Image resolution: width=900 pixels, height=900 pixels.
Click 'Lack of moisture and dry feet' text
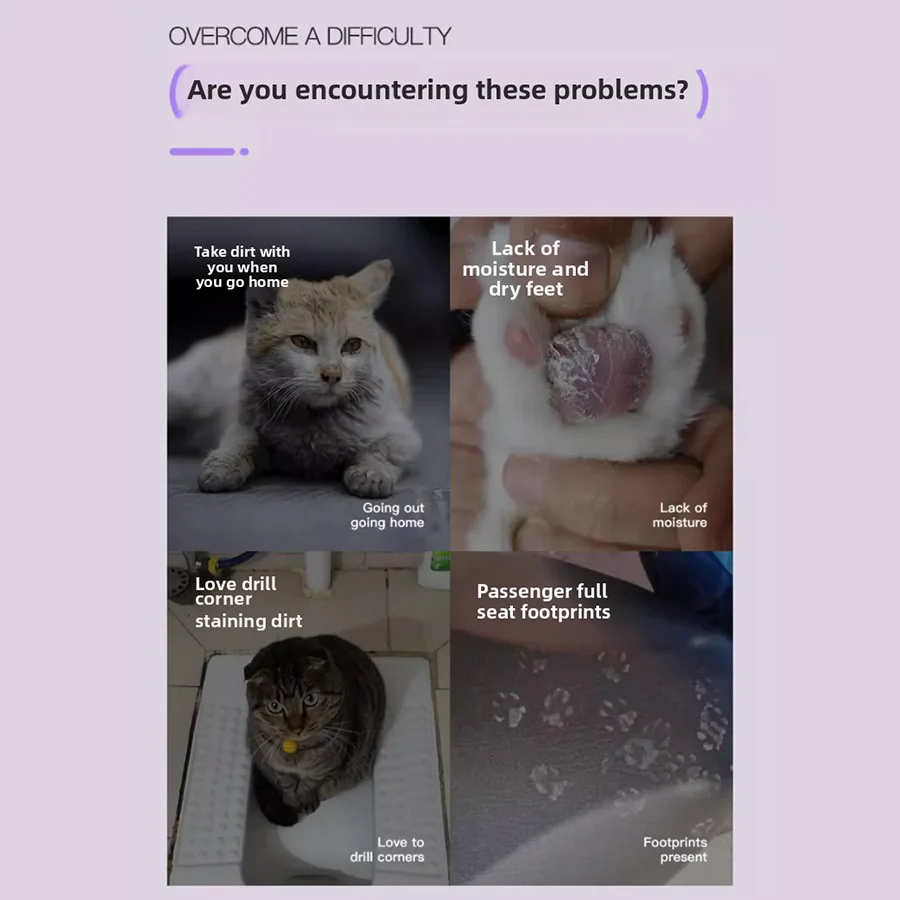[x=525, y=269]
